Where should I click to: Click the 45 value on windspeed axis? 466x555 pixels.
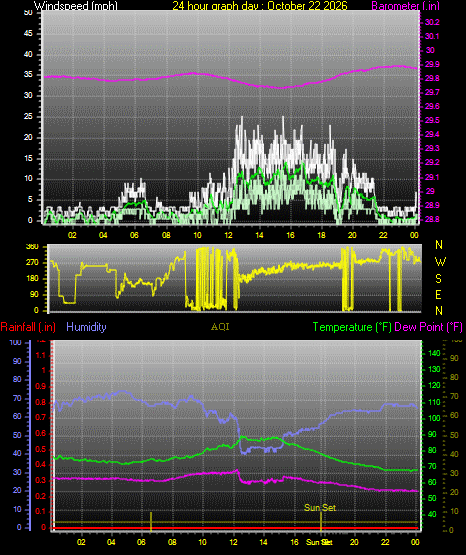click(x=28, y=34)
